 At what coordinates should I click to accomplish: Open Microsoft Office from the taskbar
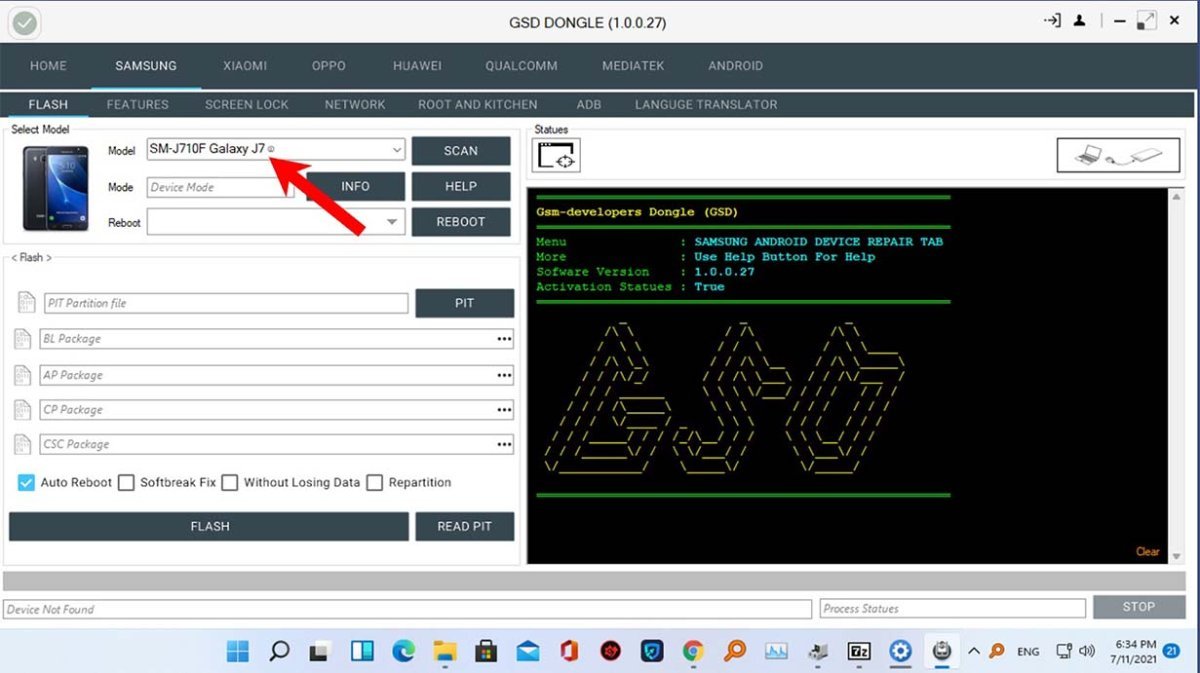click(x=570, y=651)
